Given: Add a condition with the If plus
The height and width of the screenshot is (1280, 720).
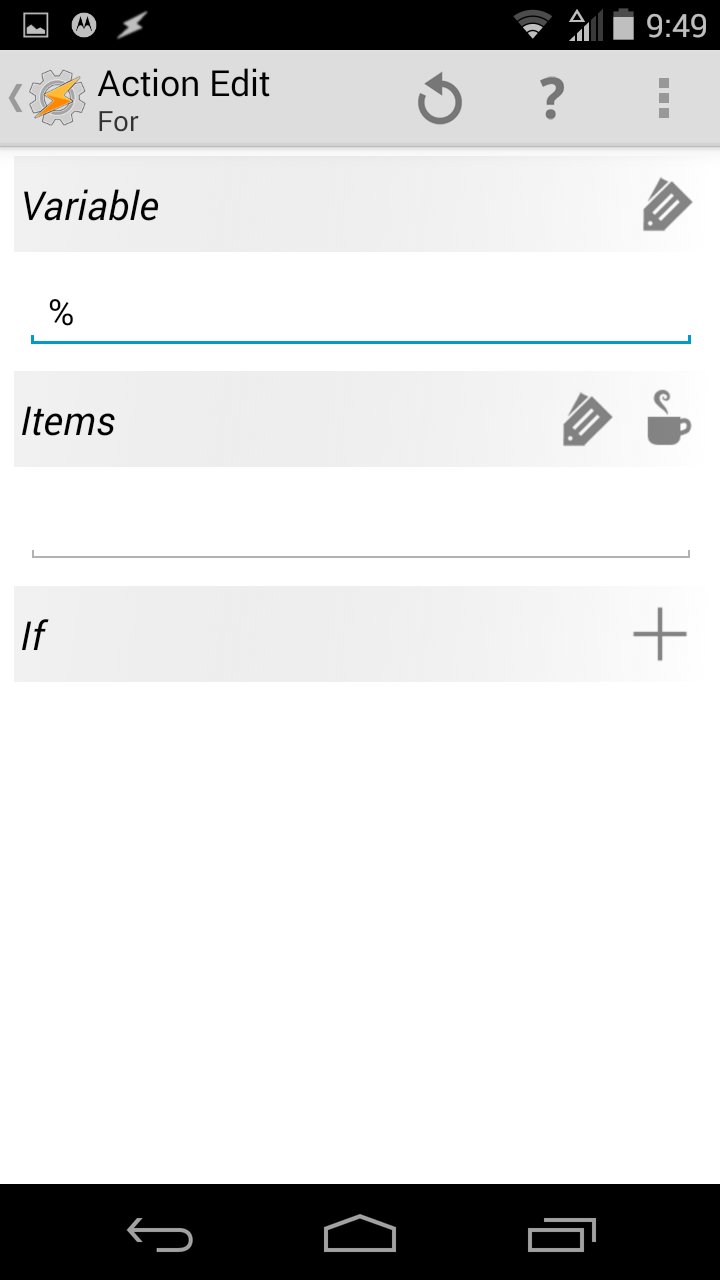Looking at the screenshot, I should [660, 634].
